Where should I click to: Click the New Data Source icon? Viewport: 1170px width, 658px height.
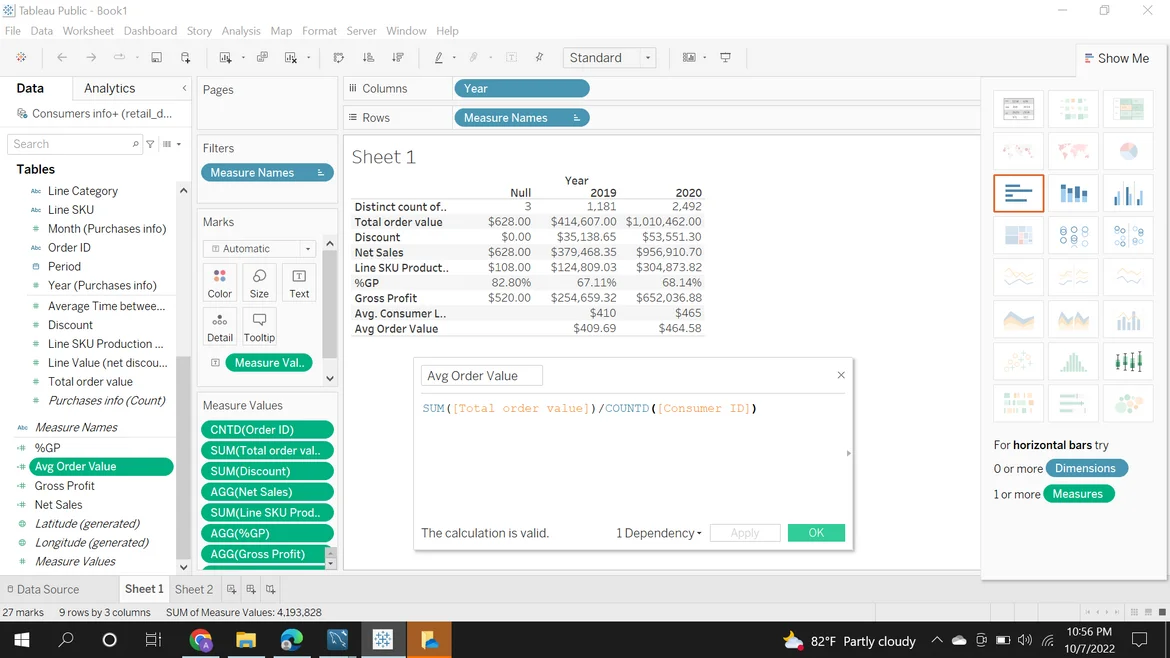tap(186, 58)
